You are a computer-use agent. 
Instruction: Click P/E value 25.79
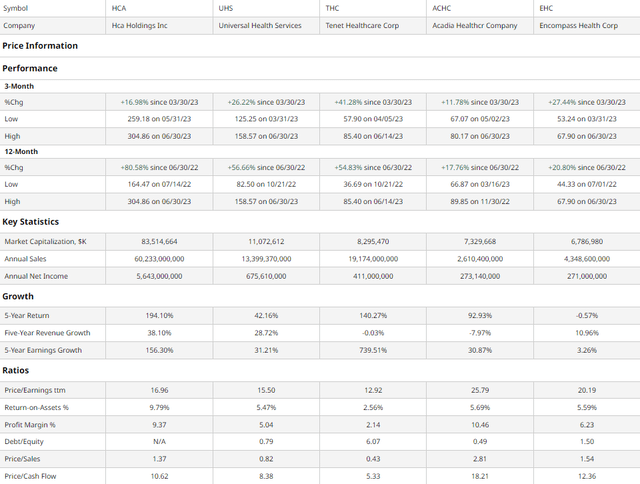(x=480, y=390)
